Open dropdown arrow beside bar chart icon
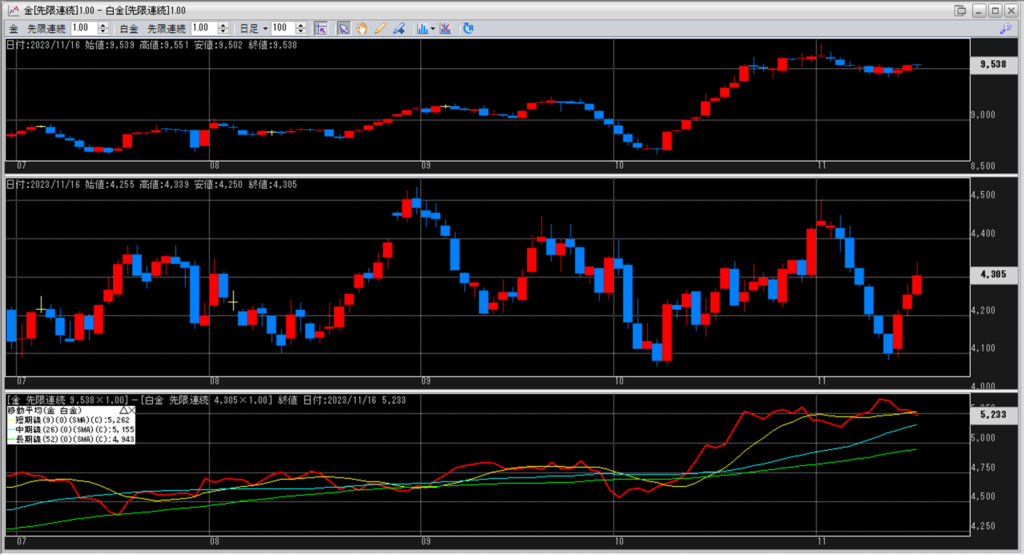Image resolution: width=1024 pixels, height=555 pixels. tap(432, 28)
